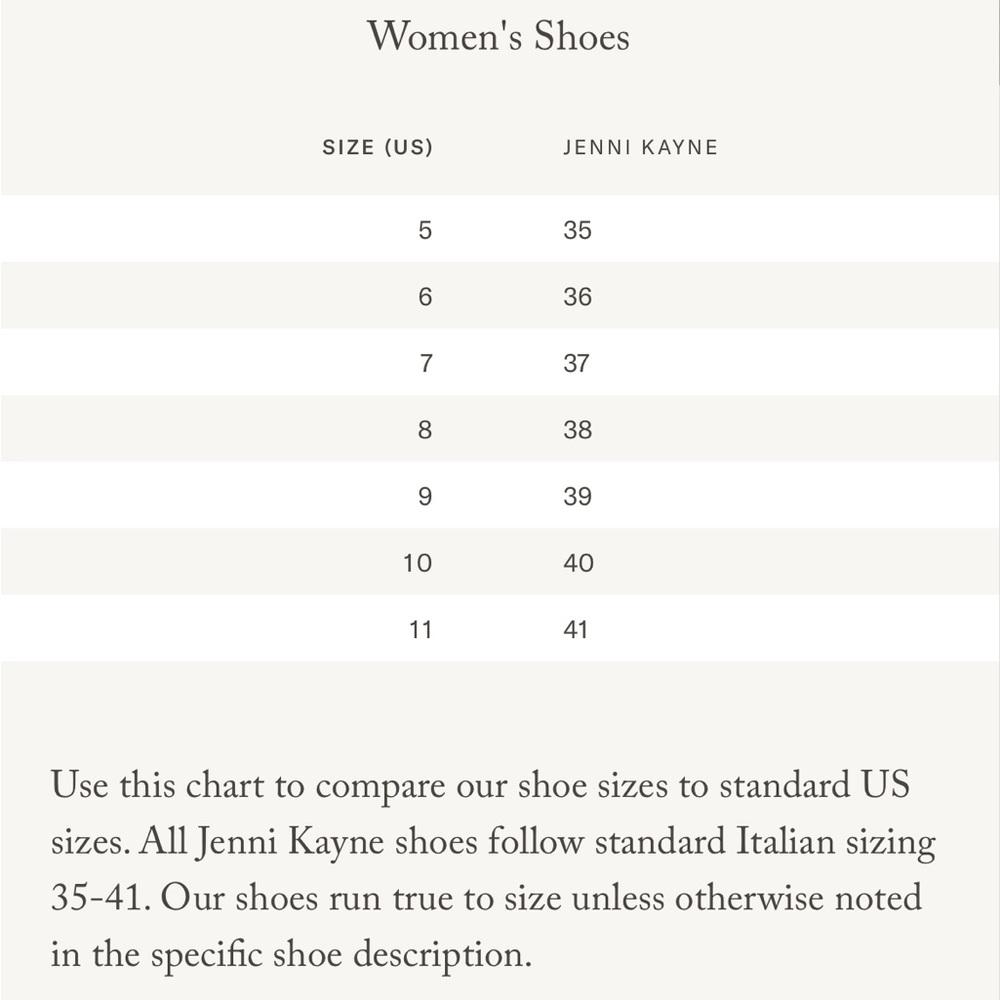
Task: Click the US size 7 cell
Action: click(426, 363)
